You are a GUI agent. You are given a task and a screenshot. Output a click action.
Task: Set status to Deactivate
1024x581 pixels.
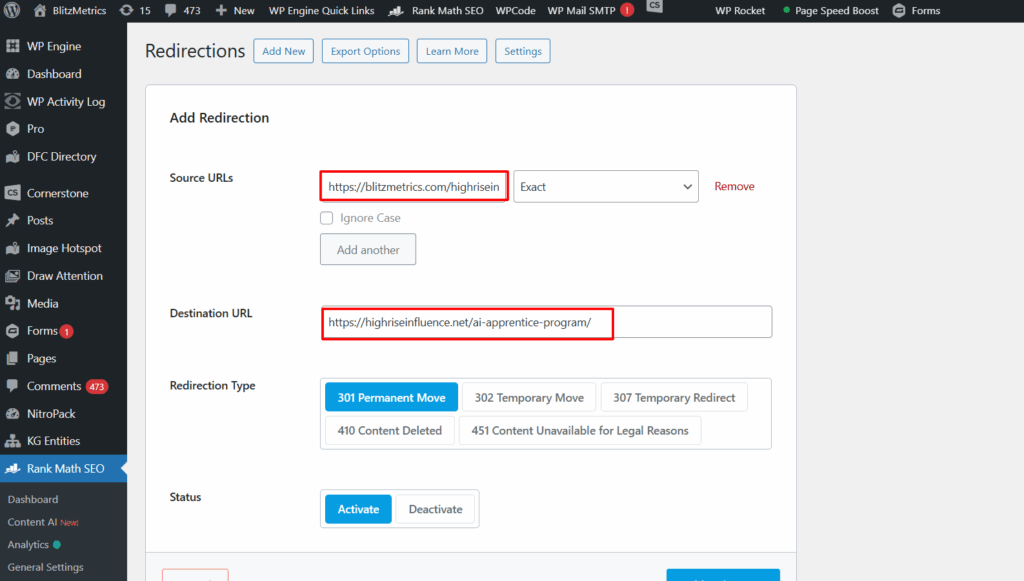click(435, 509)
